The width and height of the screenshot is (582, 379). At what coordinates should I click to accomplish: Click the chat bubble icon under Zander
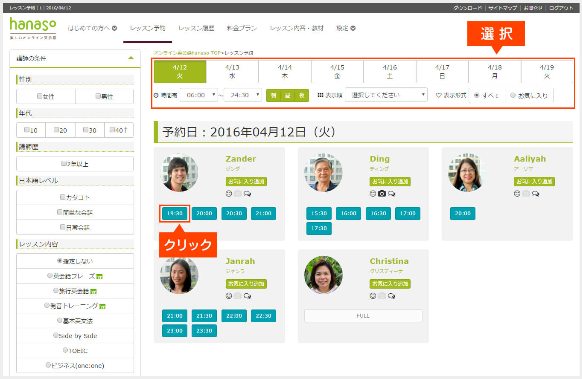coord(247,193)
